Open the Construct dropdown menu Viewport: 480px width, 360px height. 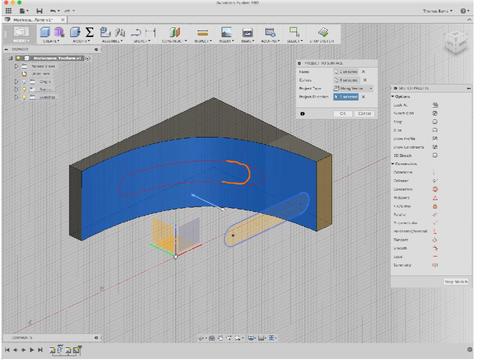(x=174, y=41)
